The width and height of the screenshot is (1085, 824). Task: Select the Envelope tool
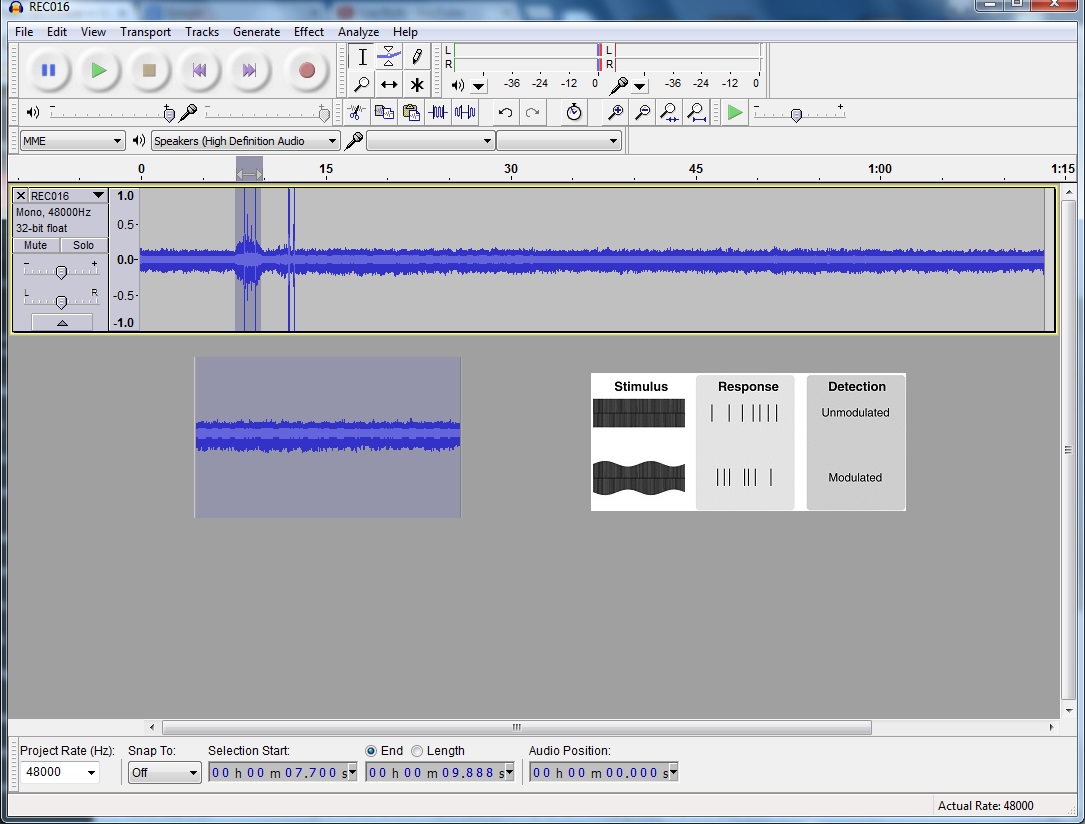pos(390,57)
